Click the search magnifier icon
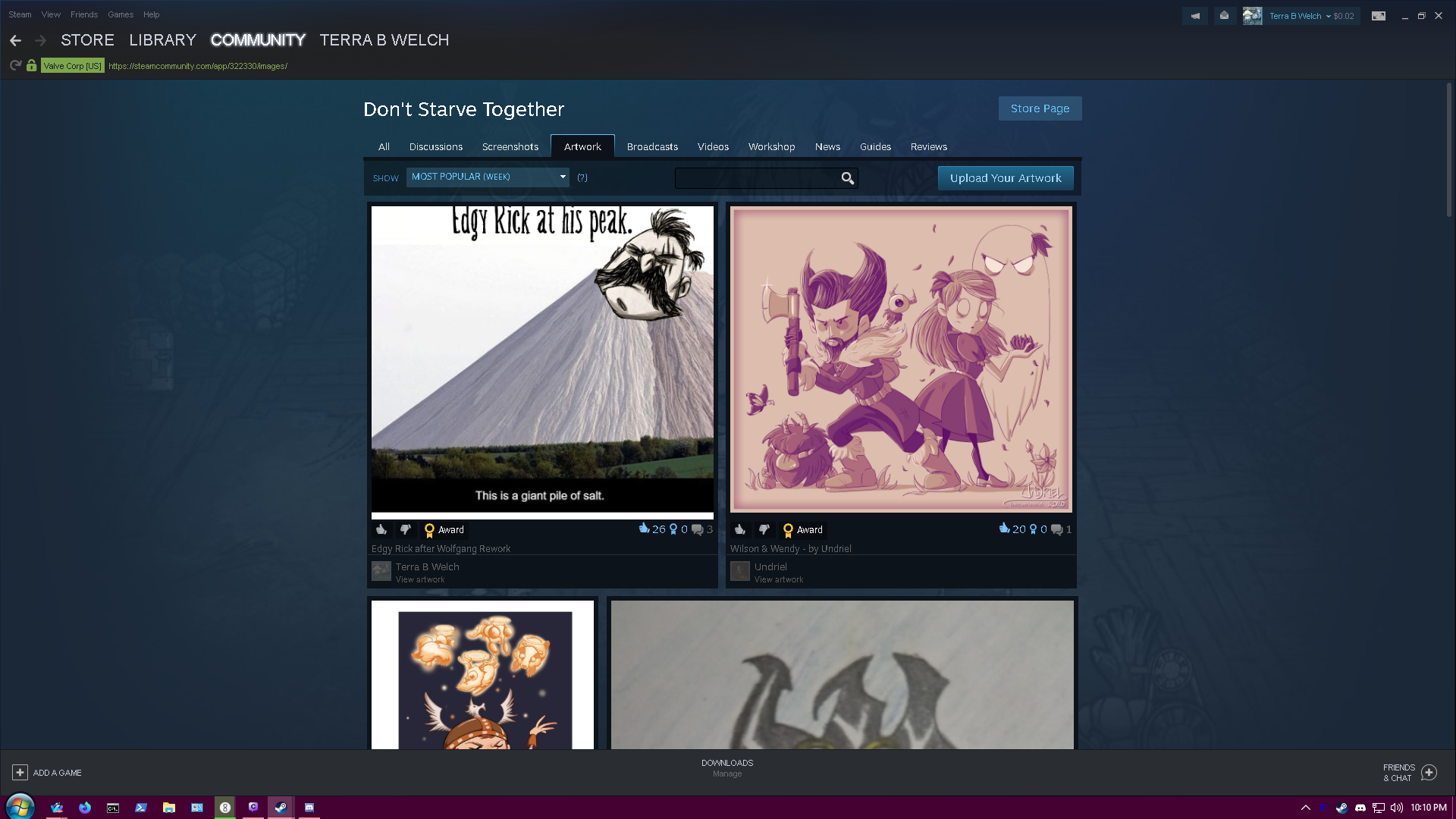The width and height of the screenshot is (1456, 819). point(847,178)
